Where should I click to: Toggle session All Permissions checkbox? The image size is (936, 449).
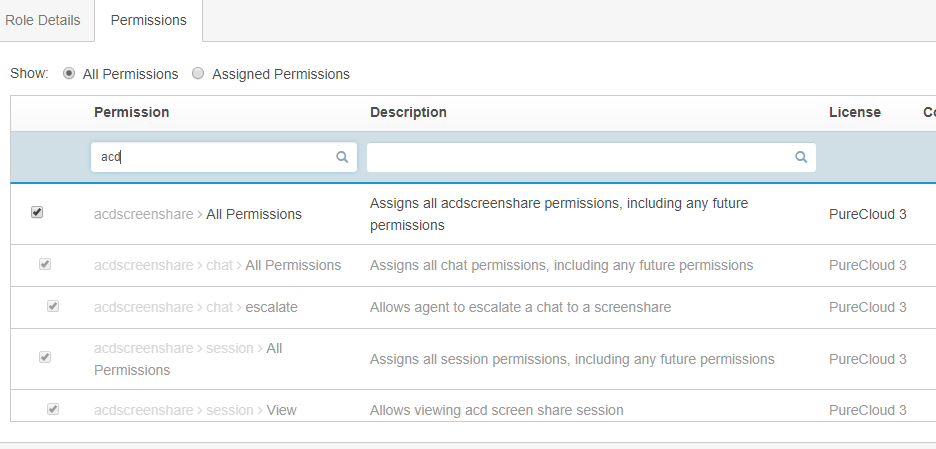tap(45, 357)
